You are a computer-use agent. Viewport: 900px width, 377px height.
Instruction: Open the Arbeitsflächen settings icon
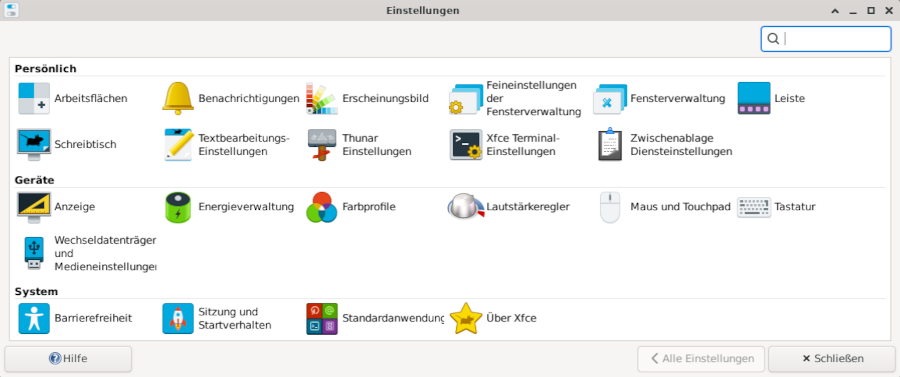point(34,99)
